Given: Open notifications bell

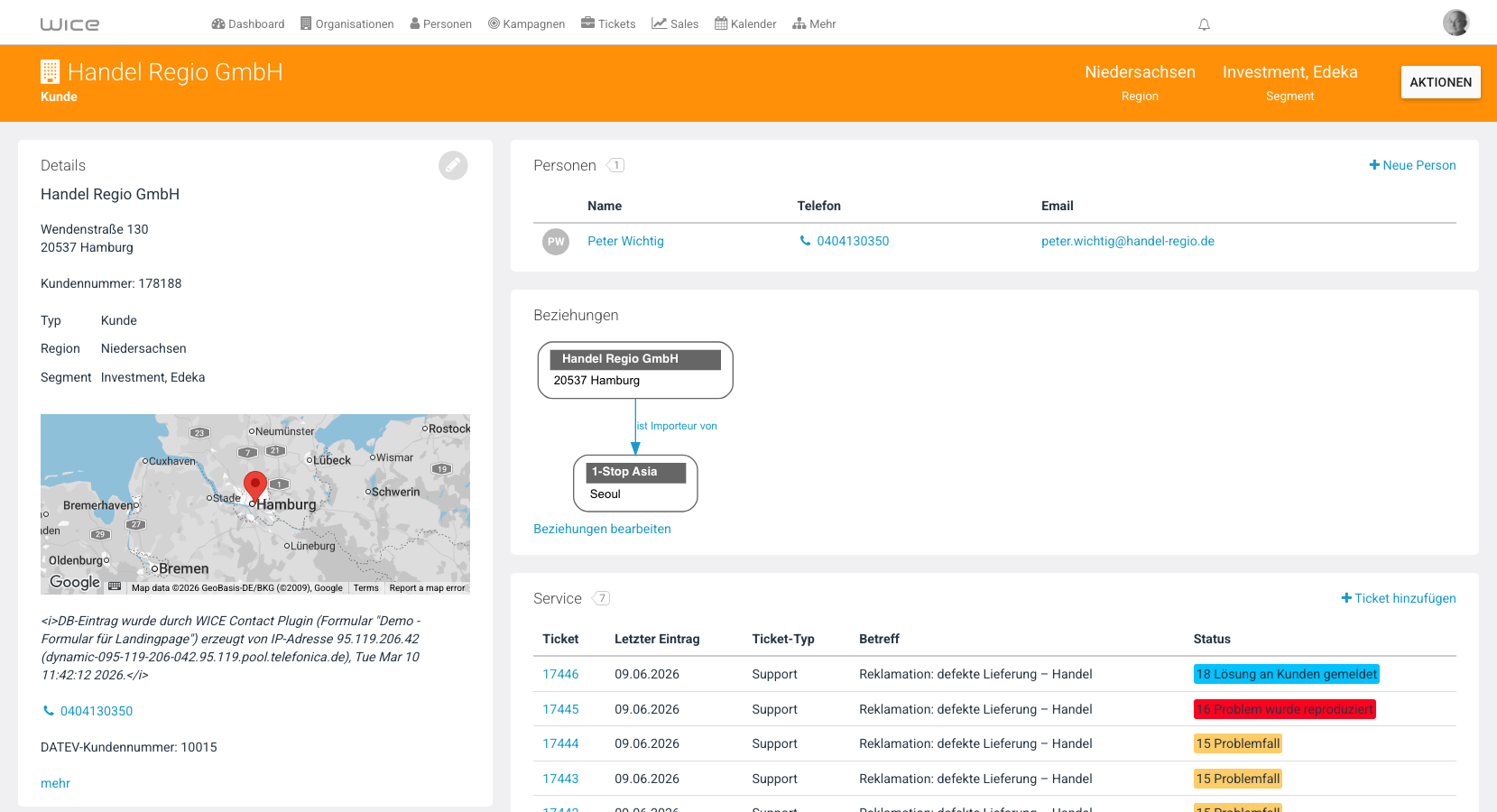Looking at the screenshot, I should (x=1204, y=24).
